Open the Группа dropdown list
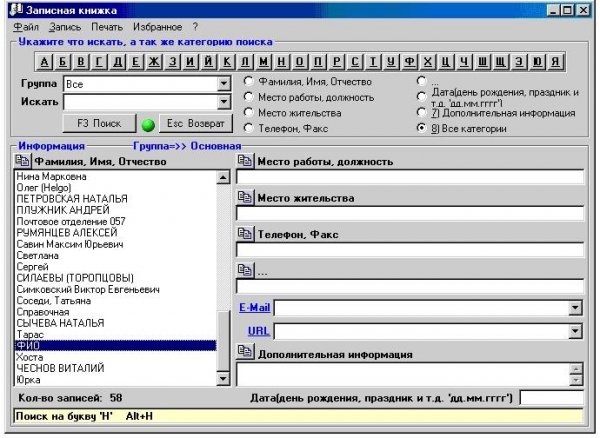600x438 pixels. point(224,85)
